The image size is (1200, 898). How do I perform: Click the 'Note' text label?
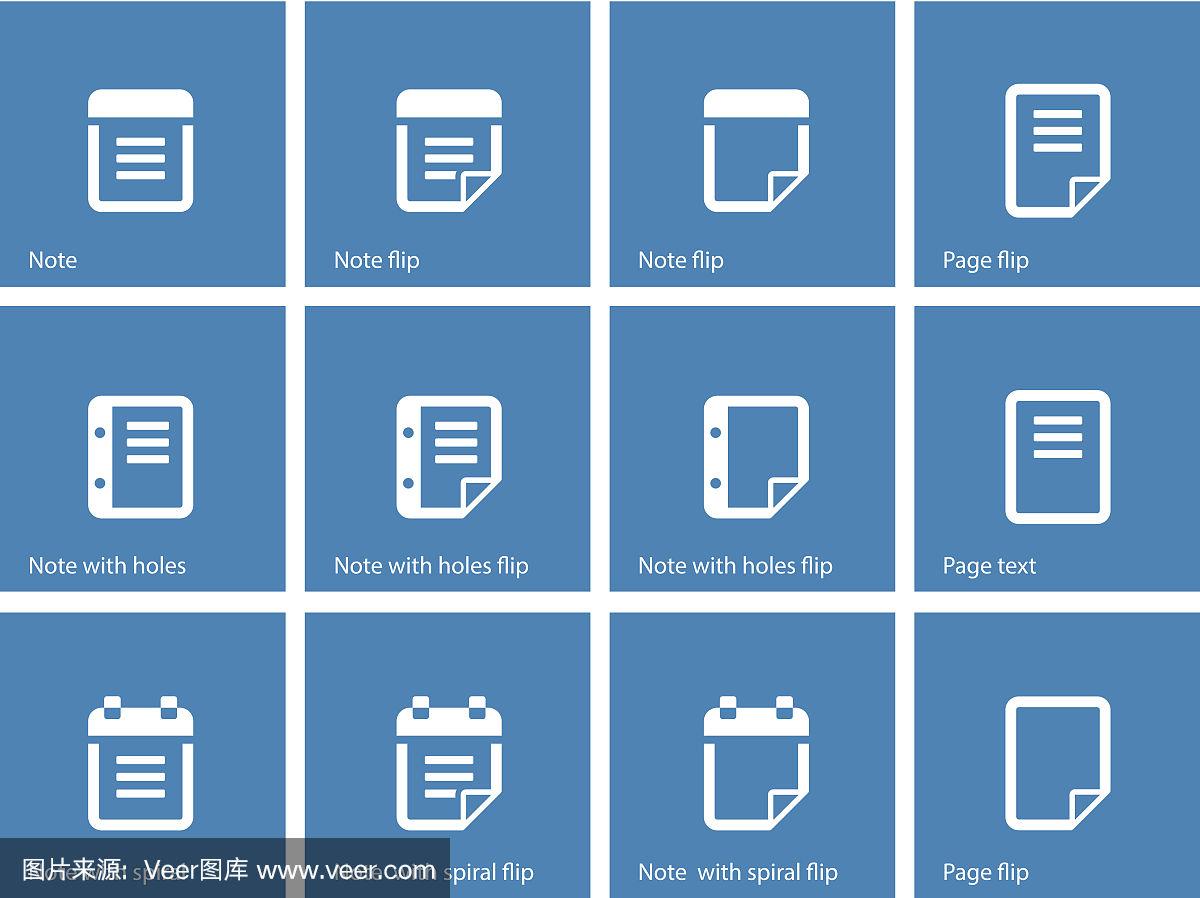(53, 260)
